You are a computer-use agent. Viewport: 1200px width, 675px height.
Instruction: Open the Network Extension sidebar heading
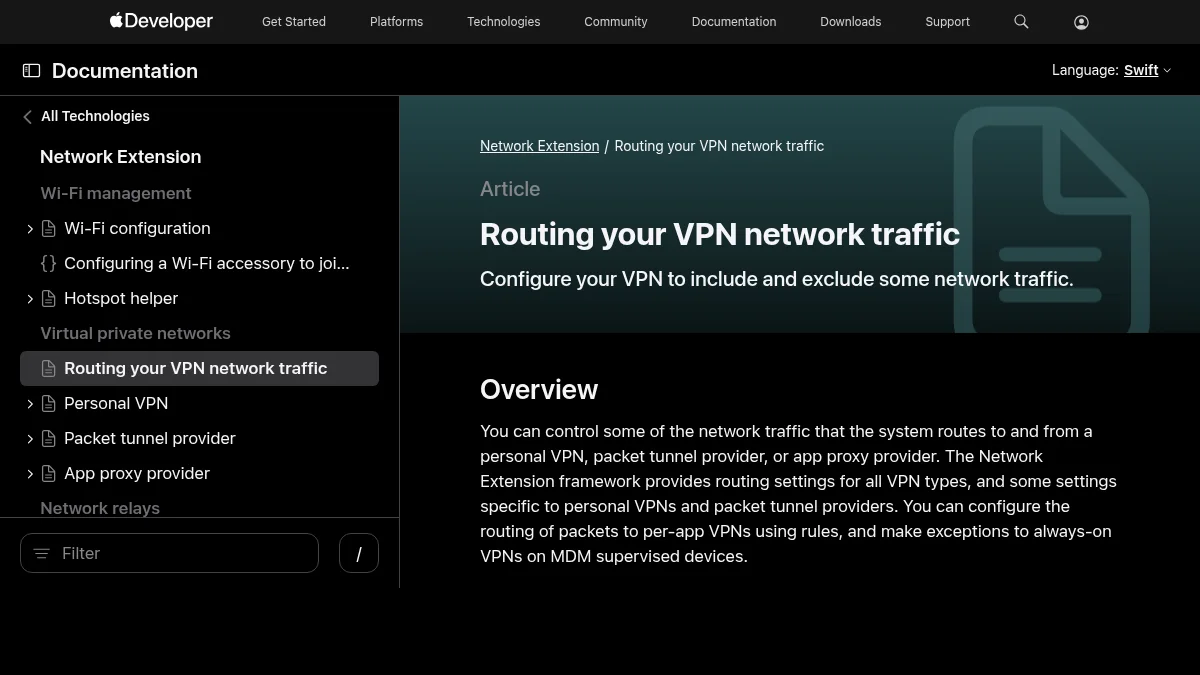point(120,157)
